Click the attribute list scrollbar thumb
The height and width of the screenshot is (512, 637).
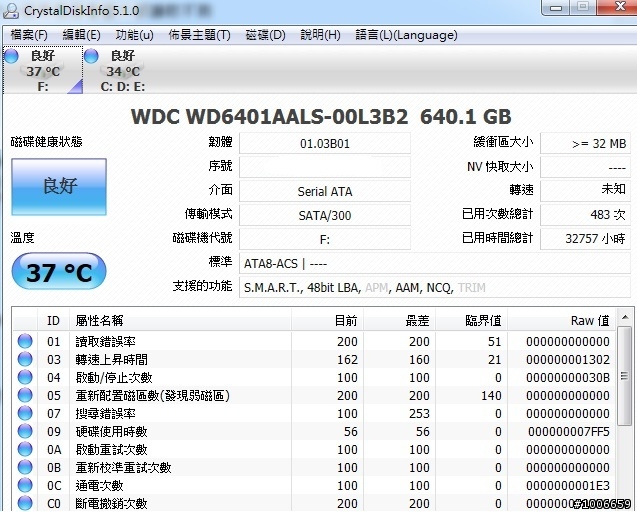(625, 376)
